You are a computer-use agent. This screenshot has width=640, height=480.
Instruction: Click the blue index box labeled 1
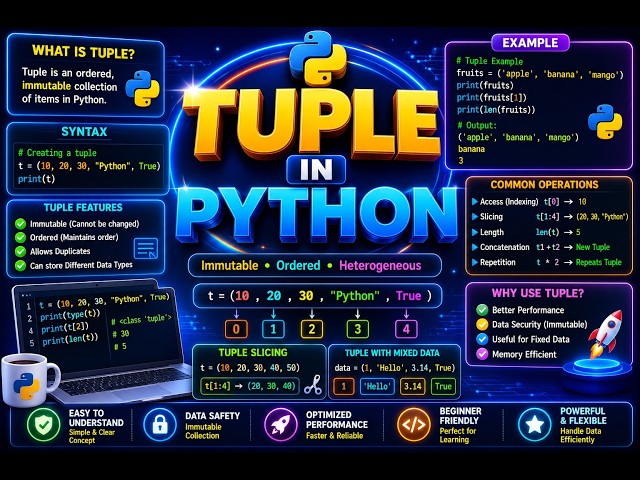click(x=273, y=329)
